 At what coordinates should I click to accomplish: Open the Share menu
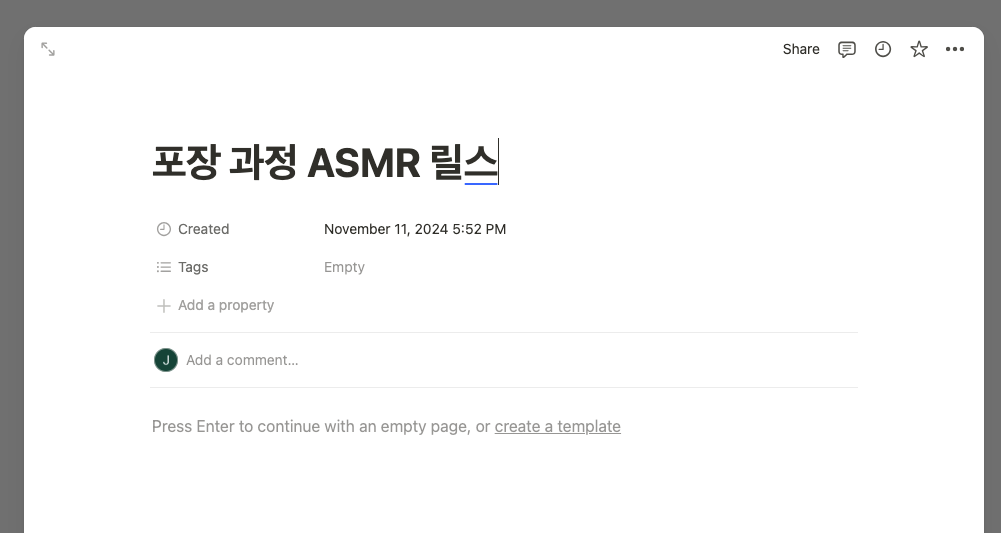(x=801, y=49)
